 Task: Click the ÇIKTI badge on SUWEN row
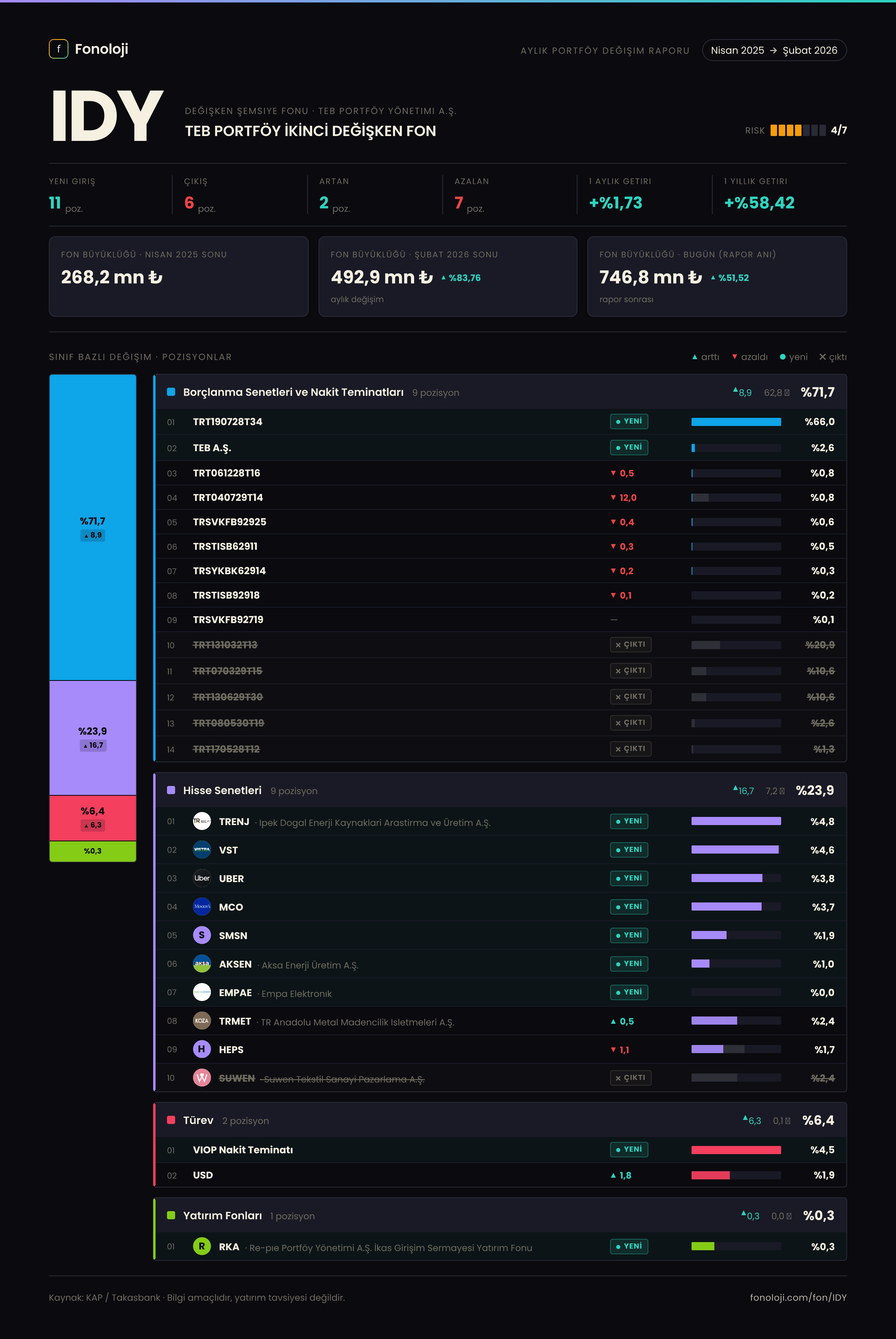tap(631, 1078)
